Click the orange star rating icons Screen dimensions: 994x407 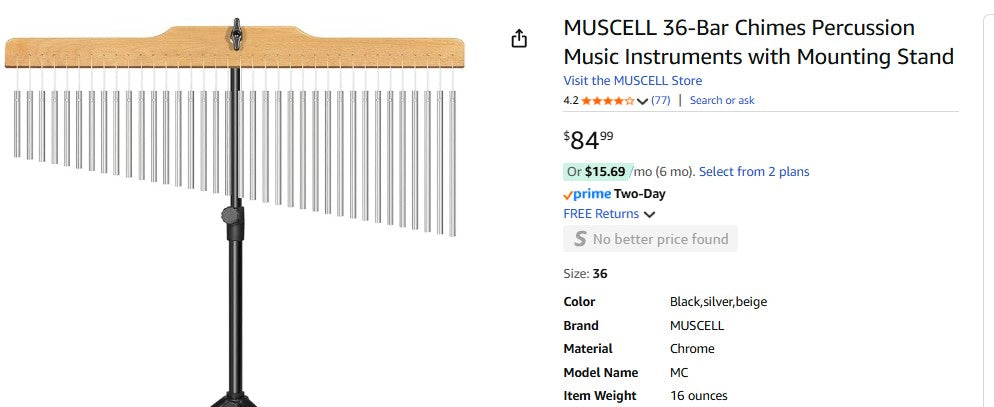pos(607,100)
